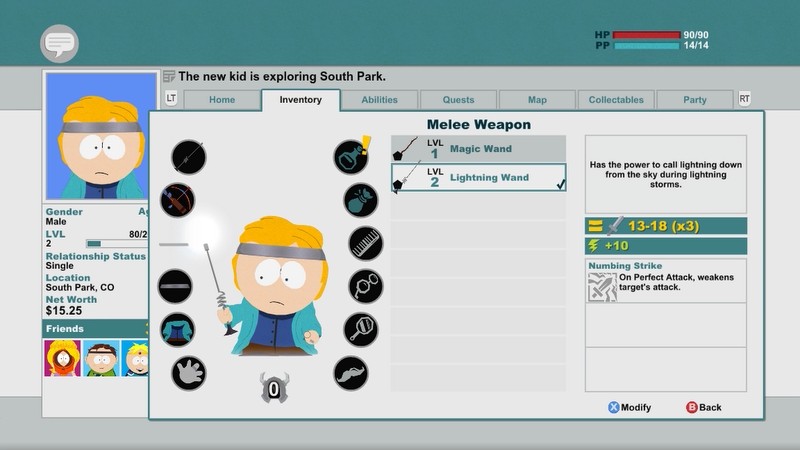Screen dimensions: 800x450
Task: Open the glove hands equipment slot
Action: [x=189, y=373]
